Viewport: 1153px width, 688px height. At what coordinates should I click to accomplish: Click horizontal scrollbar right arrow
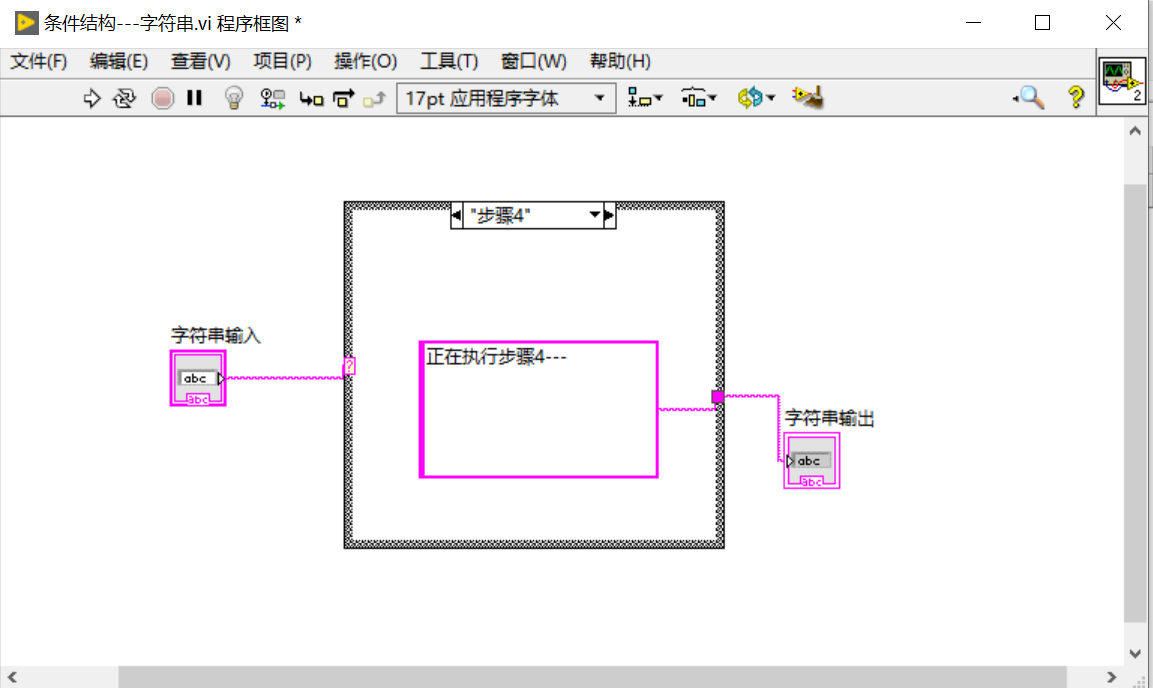1111,677
